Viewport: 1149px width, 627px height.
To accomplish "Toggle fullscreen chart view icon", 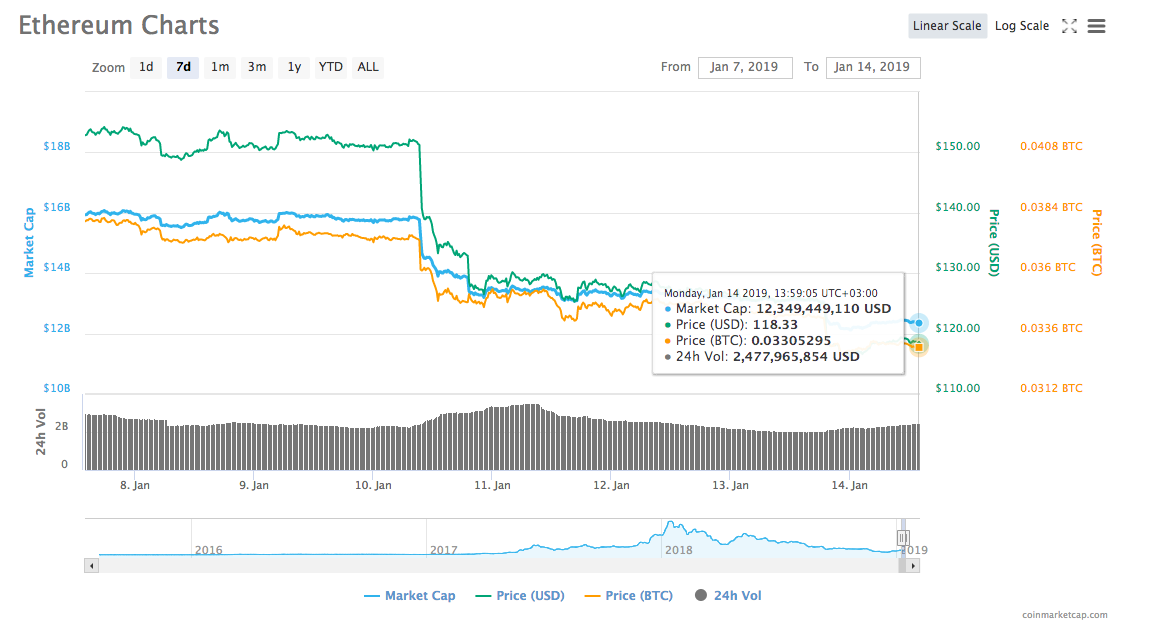I will [1069, 26].
